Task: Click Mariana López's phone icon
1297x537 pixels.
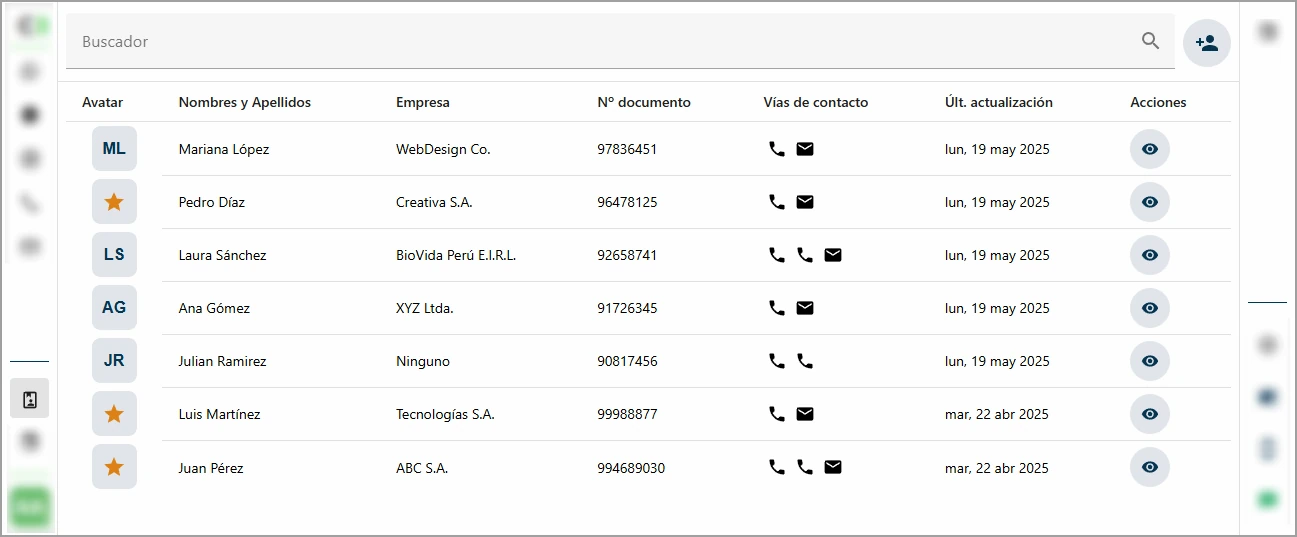Action: pyautogui.click(x=776, y=149)
